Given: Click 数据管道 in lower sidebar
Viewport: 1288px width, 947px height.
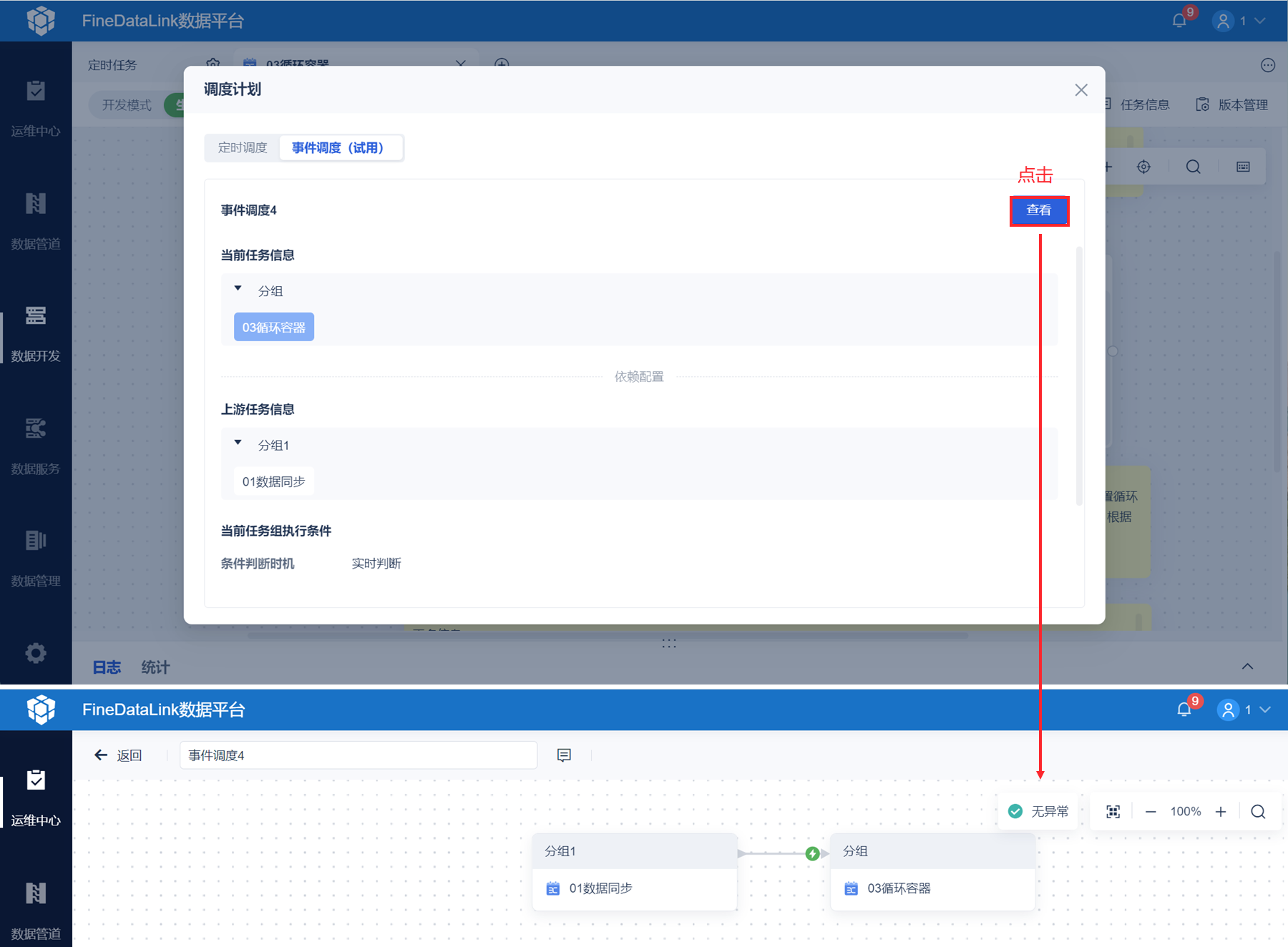Looking at the screenshot, I should (x=36, y=910).
